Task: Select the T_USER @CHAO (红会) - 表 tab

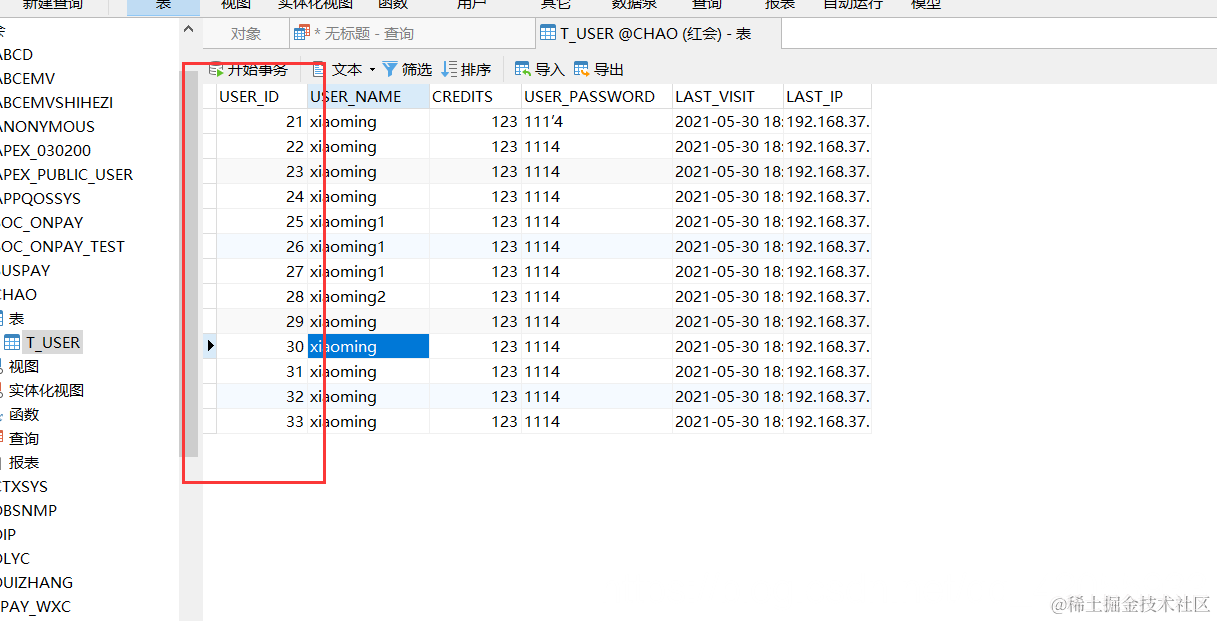Action: click(x=657, y=34)
